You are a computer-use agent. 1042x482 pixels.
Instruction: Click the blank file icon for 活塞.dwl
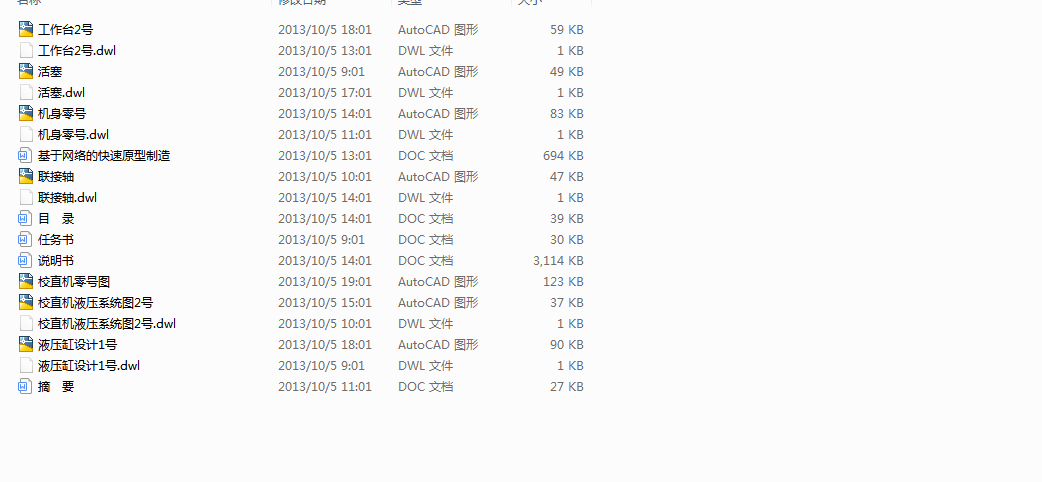[x=26, y=92]
